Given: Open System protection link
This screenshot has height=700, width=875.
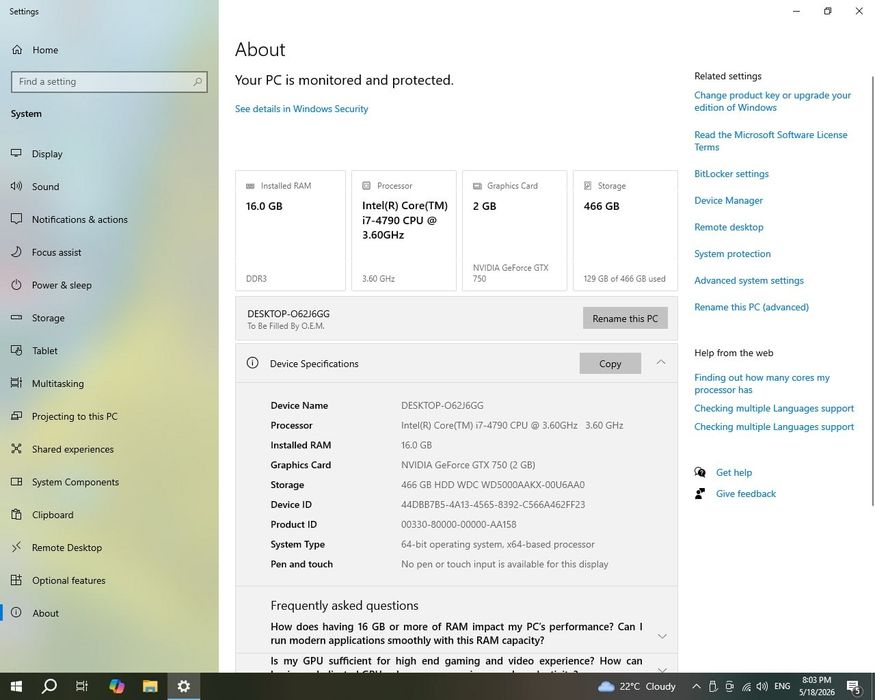Looking at the screenshot, I should 732,254.
